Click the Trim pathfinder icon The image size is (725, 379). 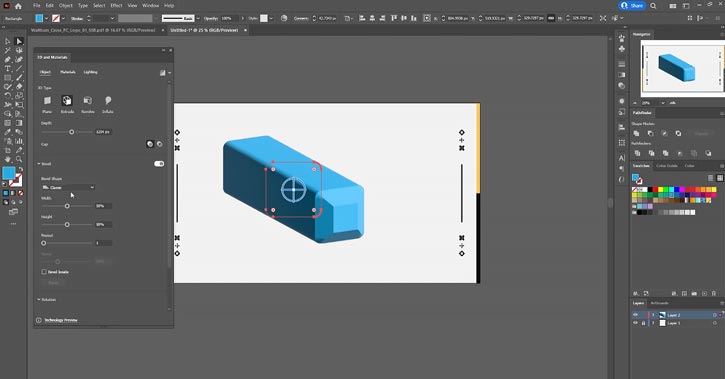click(x=651, y=153)
